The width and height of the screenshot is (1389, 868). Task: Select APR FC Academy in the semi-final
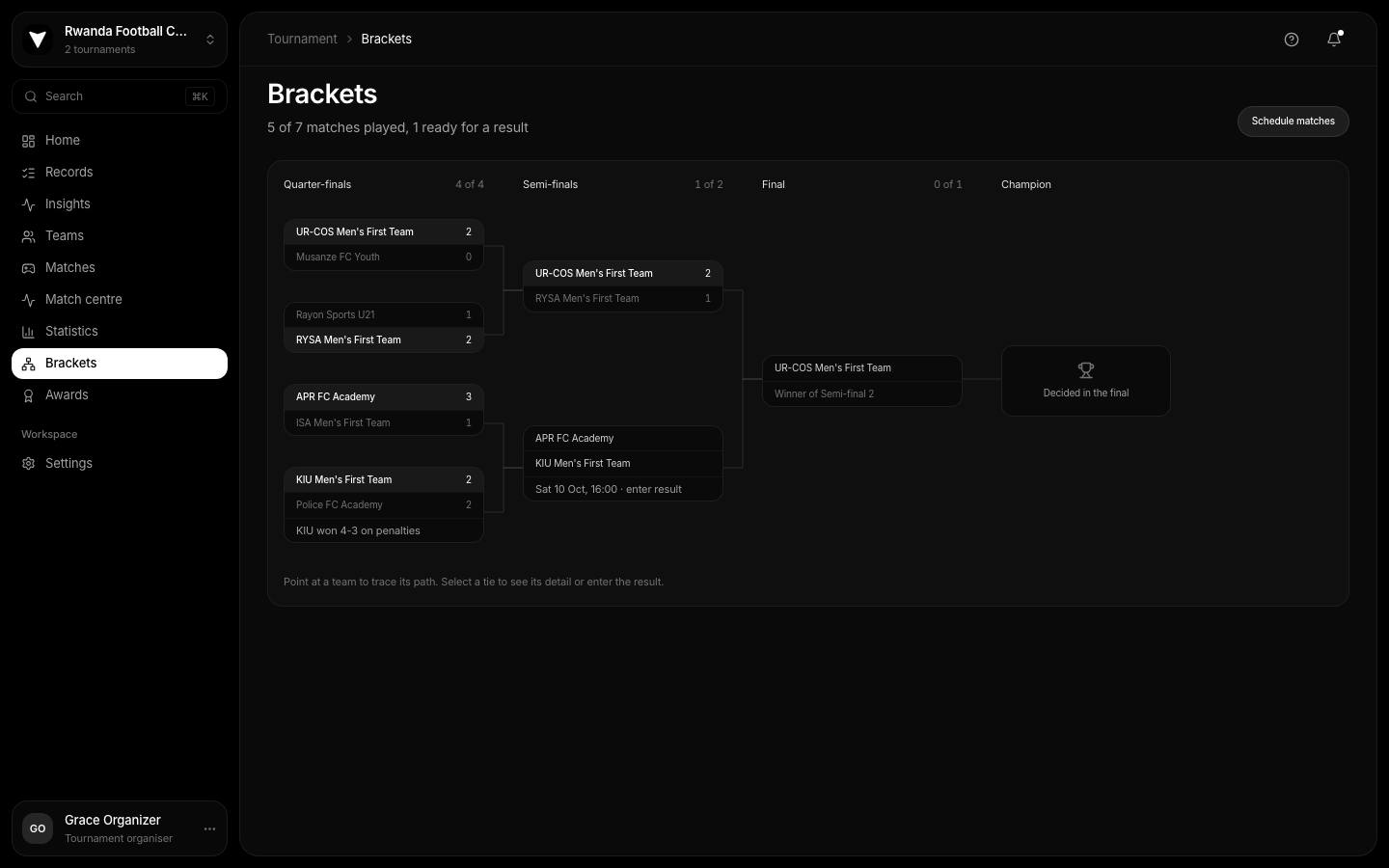point(623,439)
